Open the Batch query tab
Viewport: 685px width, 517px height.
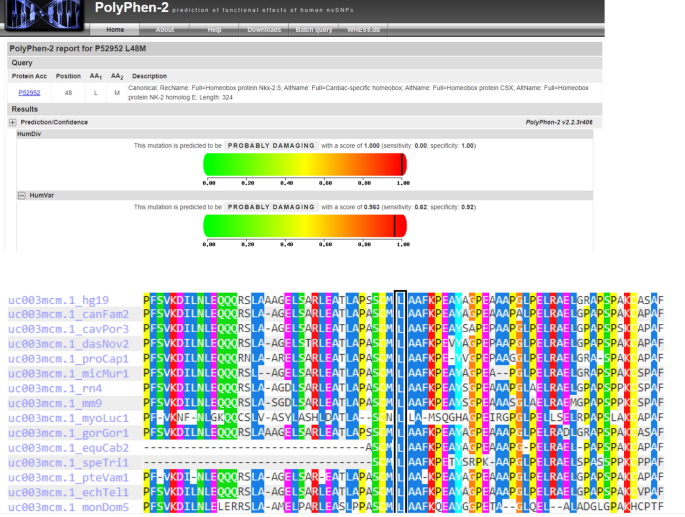(x=314, y=30)
